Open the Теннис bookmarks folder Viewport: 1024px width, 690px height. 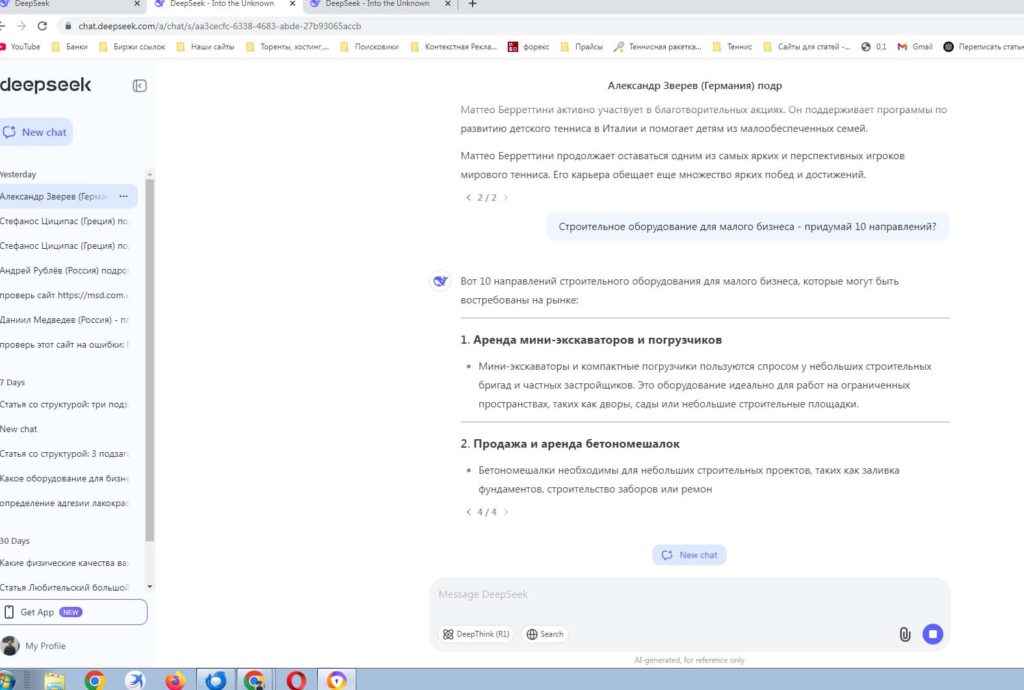pyautogui.click(x=732, y=47)
